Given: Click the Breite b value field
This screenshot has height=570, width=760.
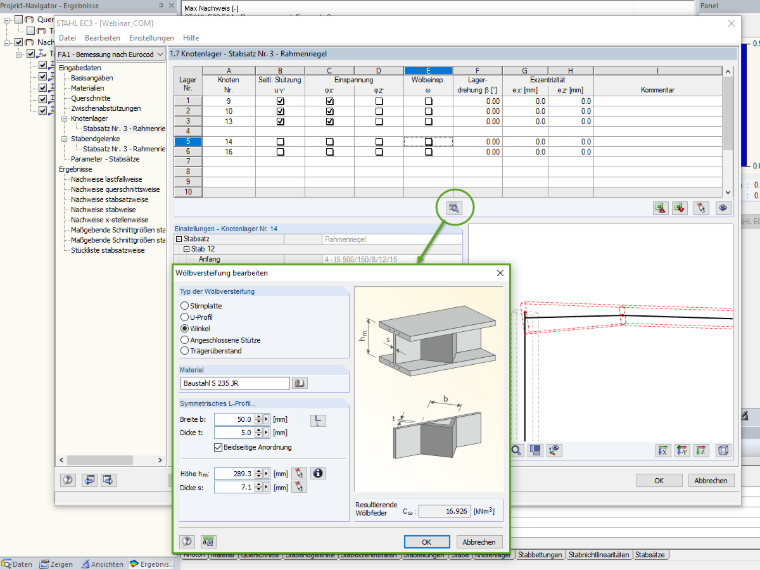Looking at the screenshot, I should [234, 419].
